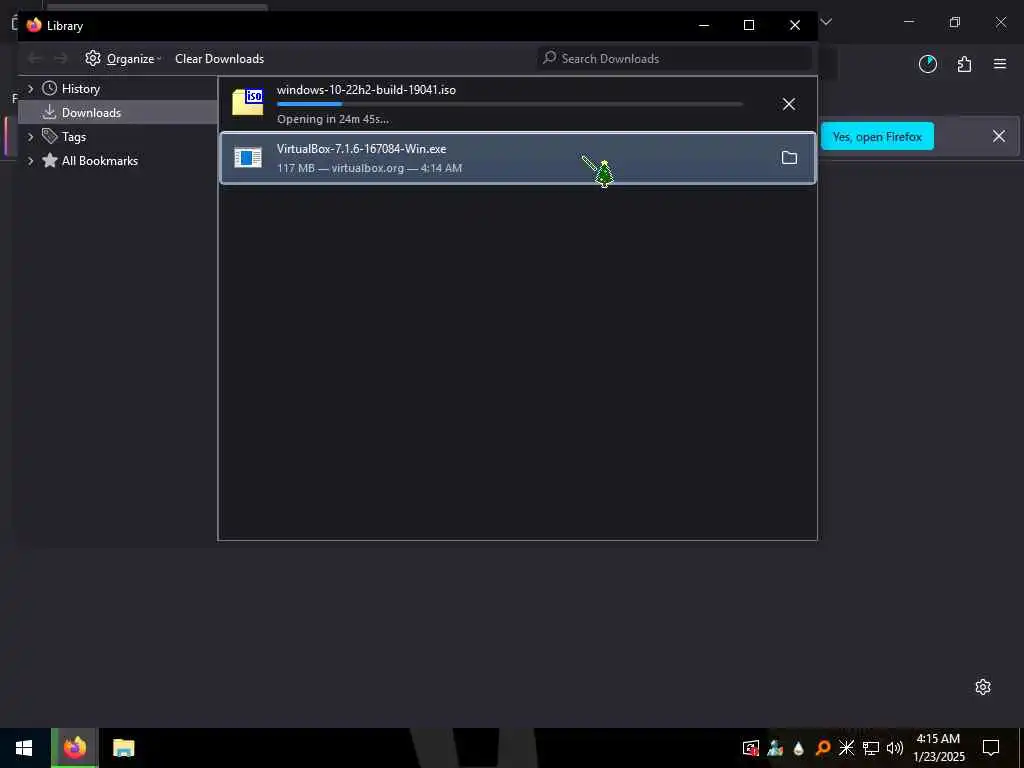Select Tags in the sidebar
Viewport: 1024px width, 768px height.
(x=74, y=136)
